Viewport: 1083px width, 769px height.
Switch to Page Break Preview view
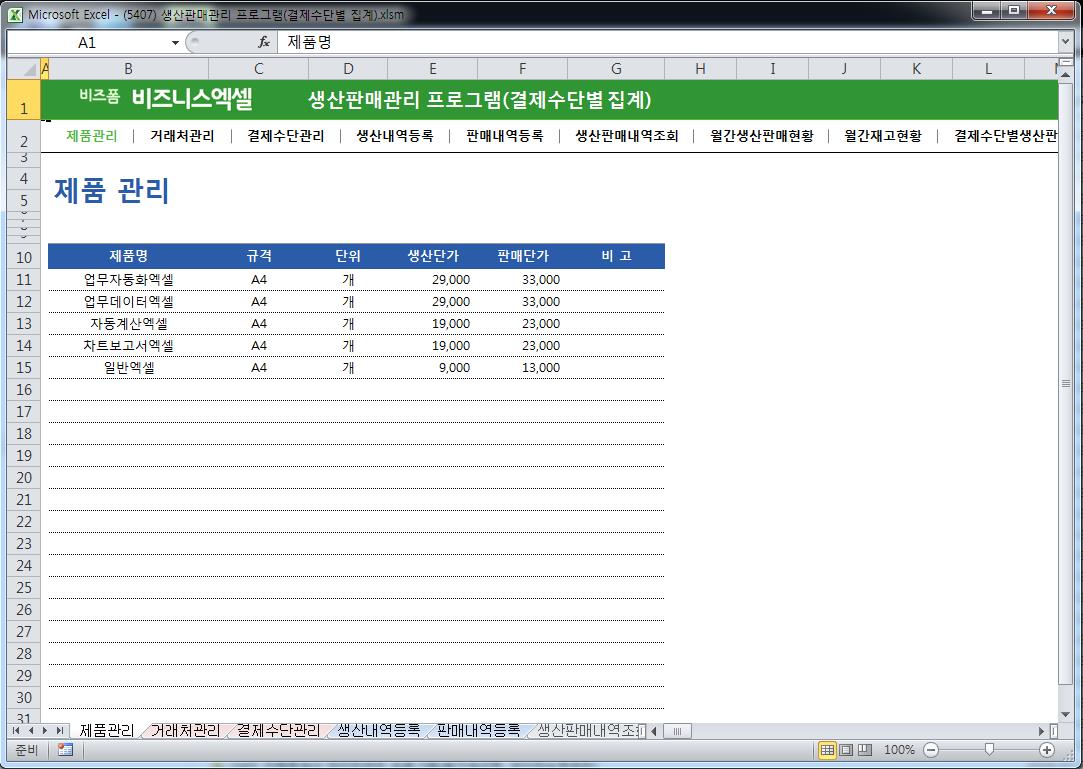click(864, 750)
